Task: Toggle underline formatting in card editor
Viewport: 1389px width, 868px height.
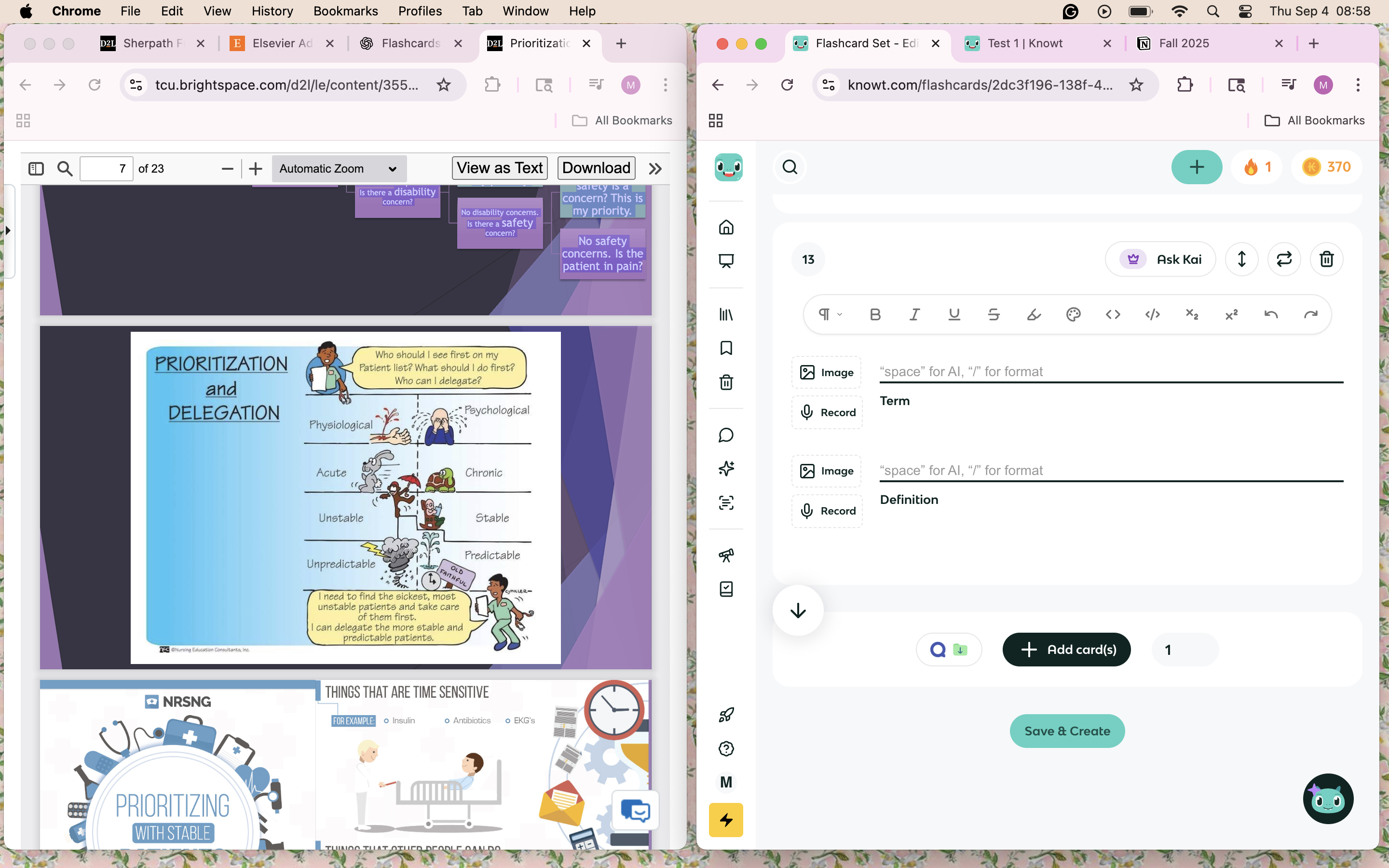Action: point(954,314)
